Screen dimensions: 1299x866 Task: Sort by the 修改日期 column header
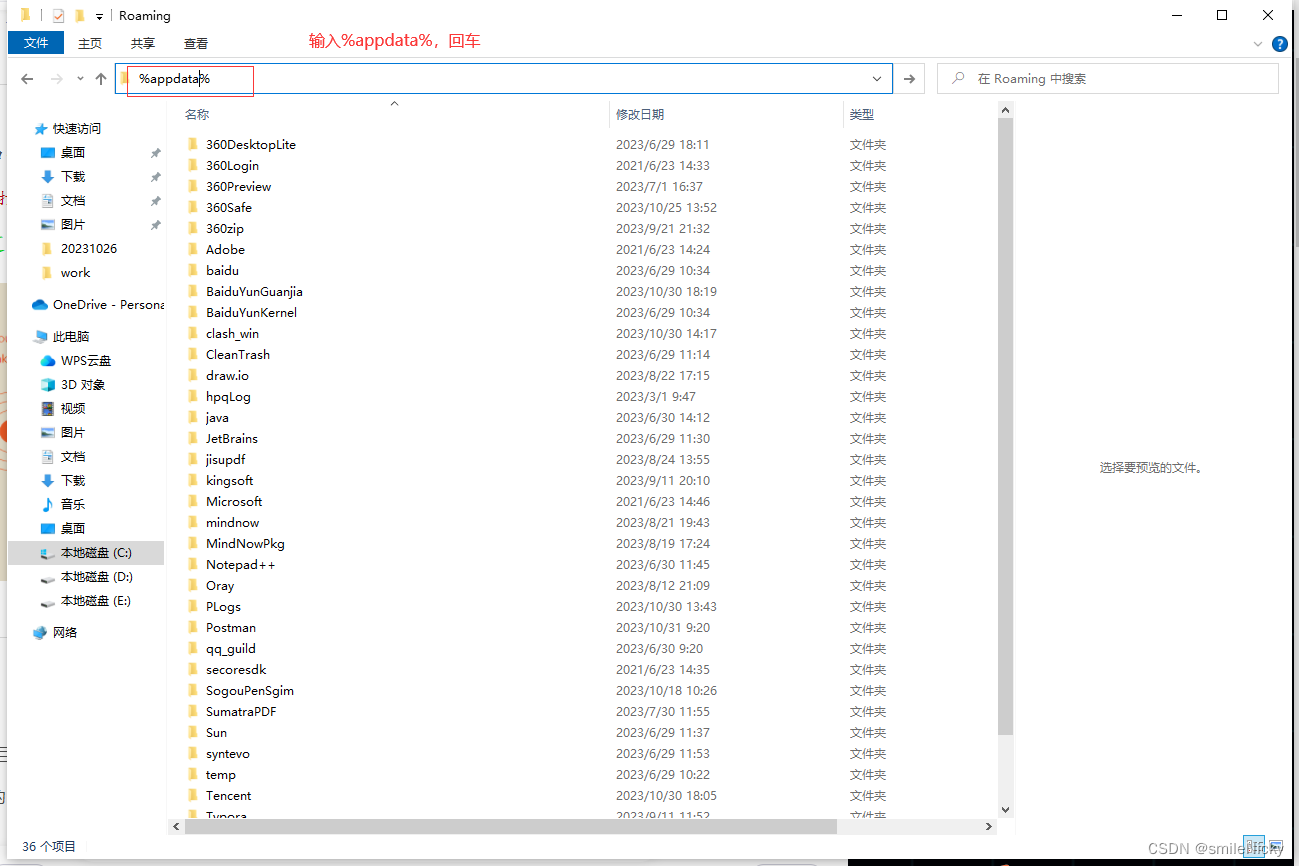coord(640,115)
